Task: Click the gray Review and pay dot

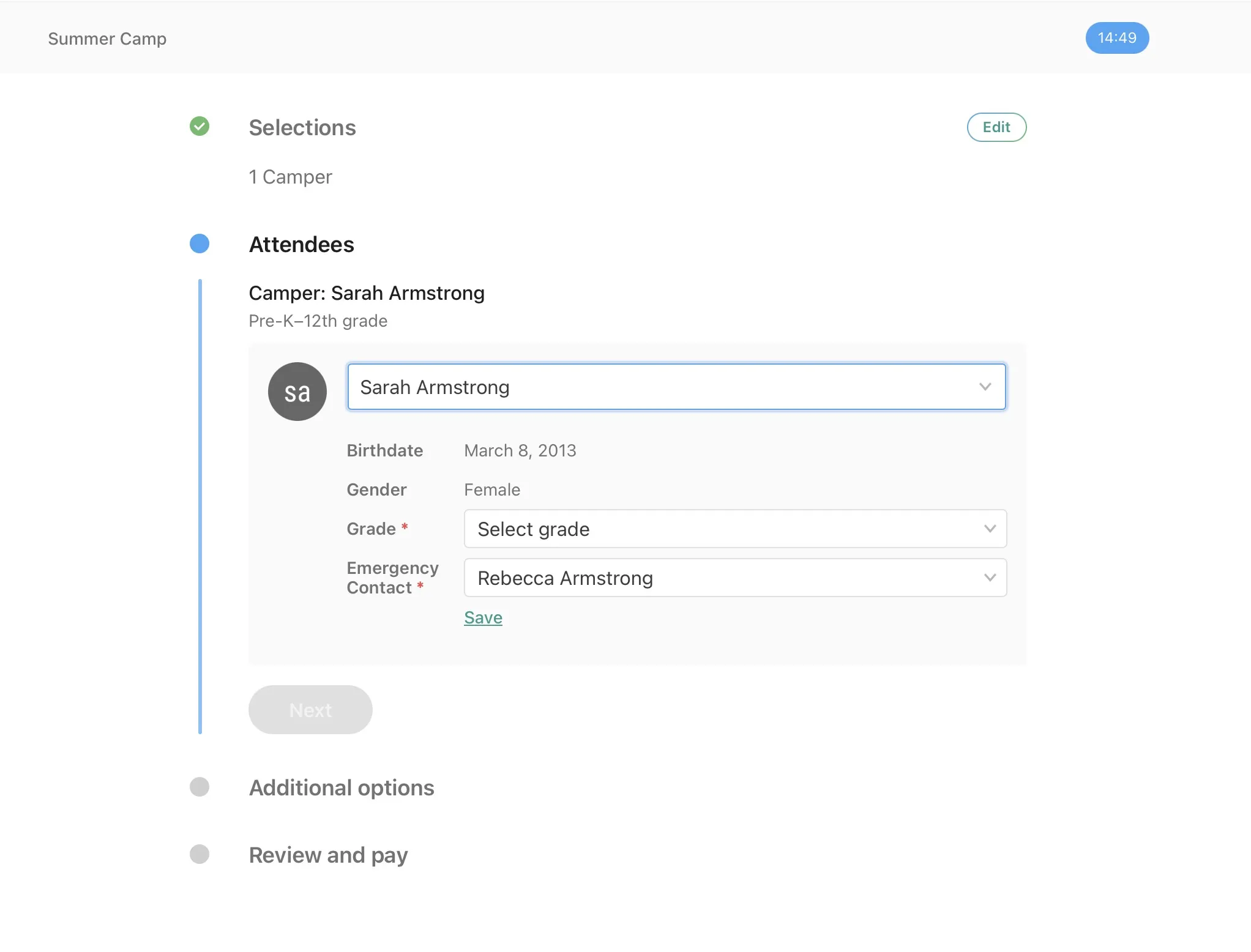Action: [x=200, y=854]
